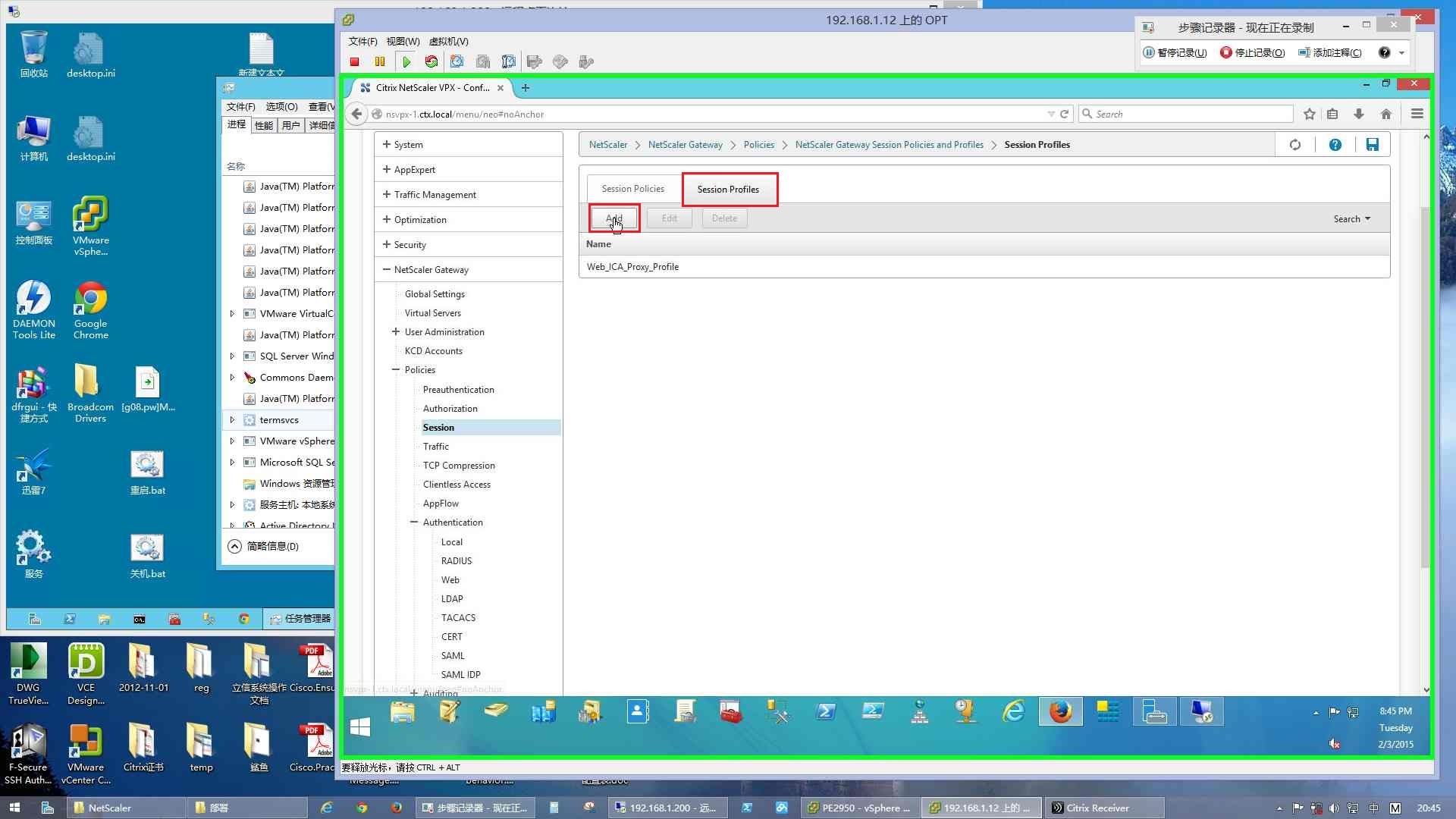Click 暂停记录 in the Steps Recorder

coord(1175,52)
